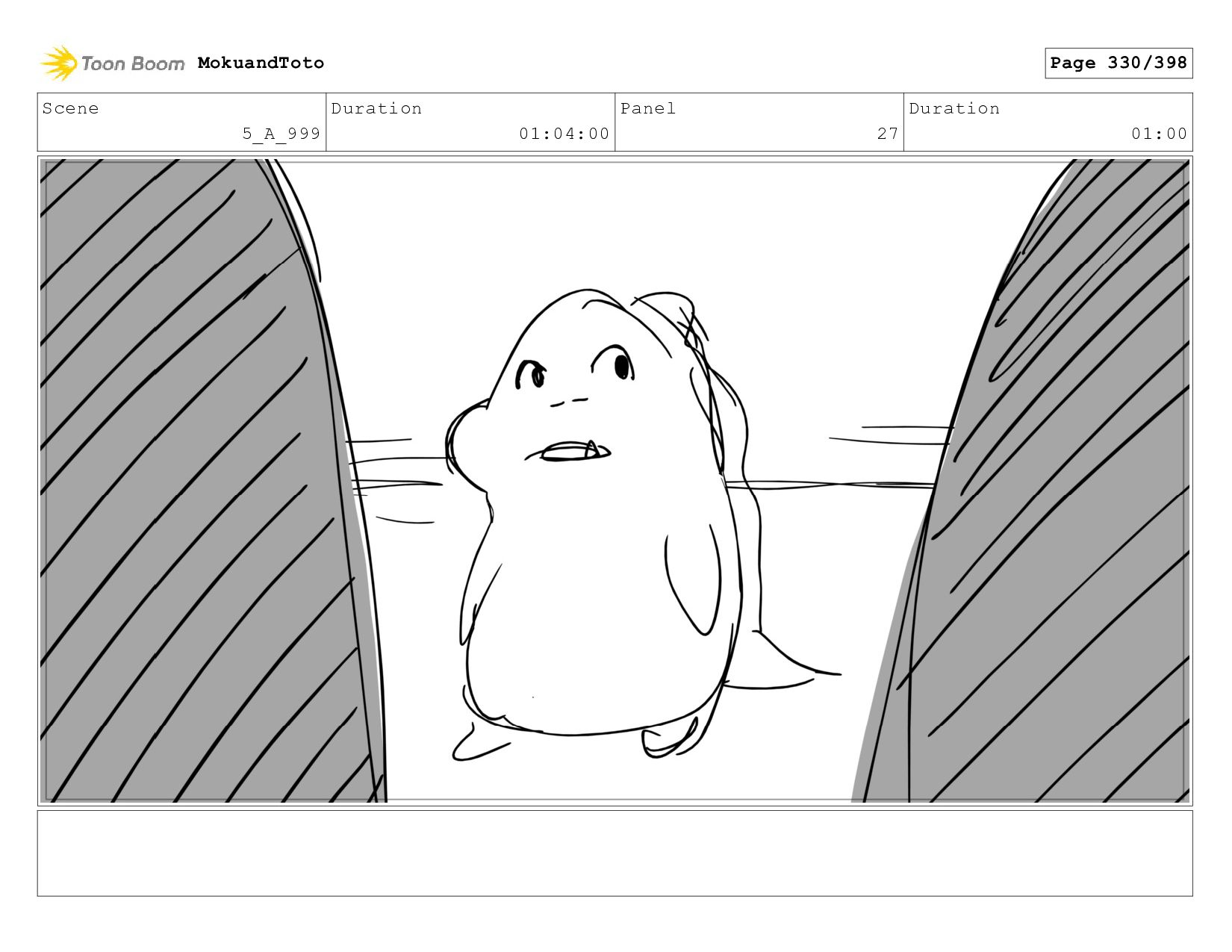Click the storyboard panel drawing
This screenshot has width=1232, height=952.
coord(615,481)
